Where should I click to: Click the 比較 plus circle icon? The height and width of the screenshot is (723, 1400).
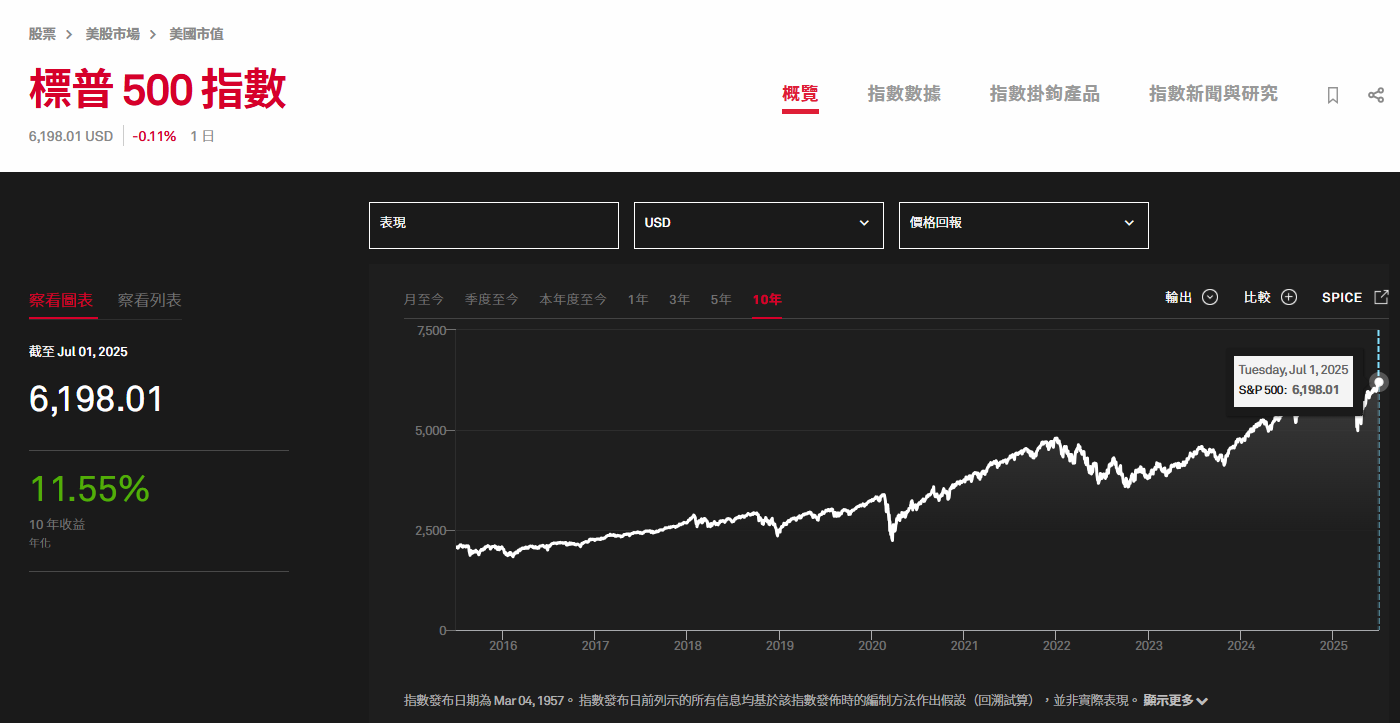(1289, 297)
